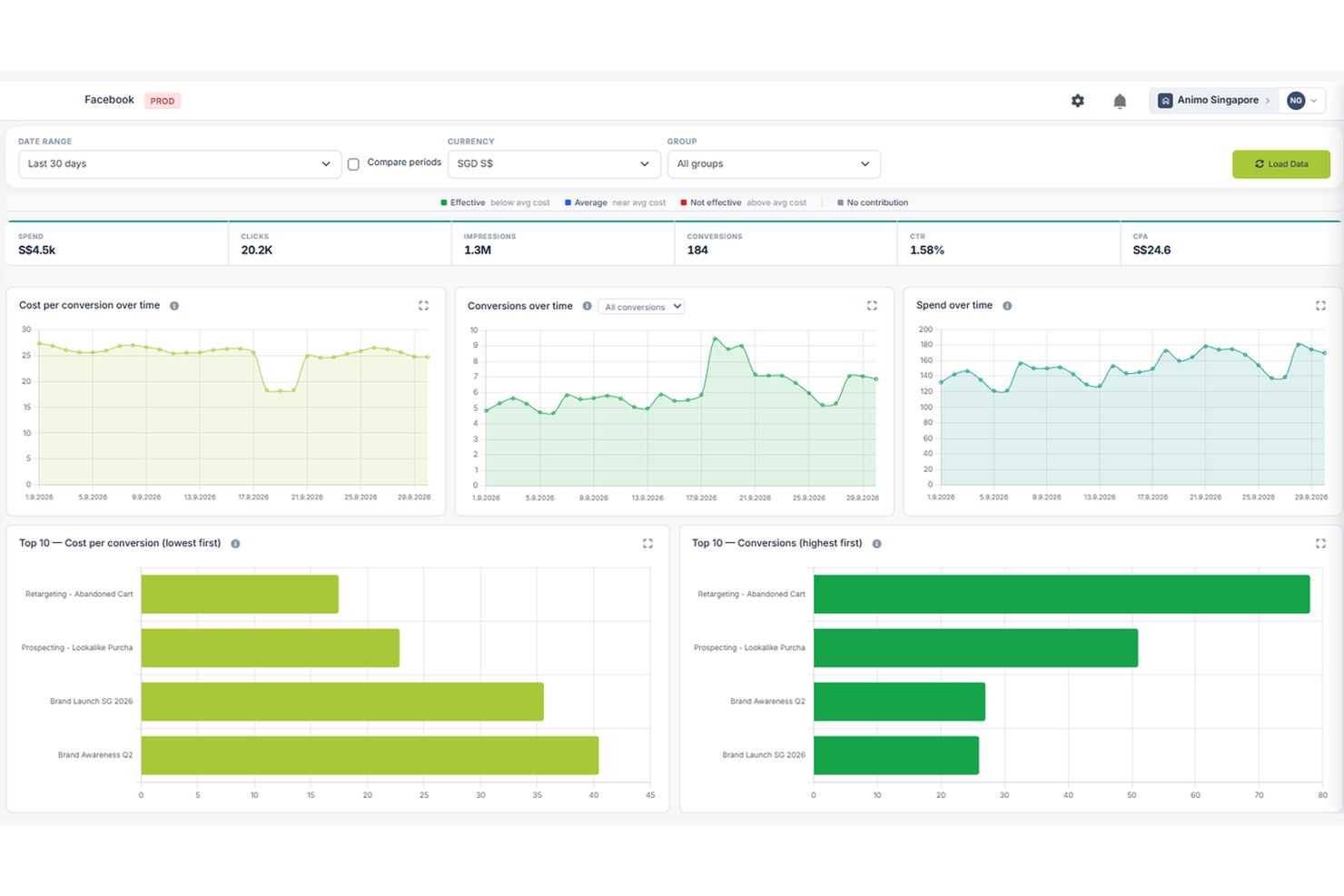Click the Brand Awareness Q2 cost bar
Viewport: 1344px width, 896px height.
[370, 755]
